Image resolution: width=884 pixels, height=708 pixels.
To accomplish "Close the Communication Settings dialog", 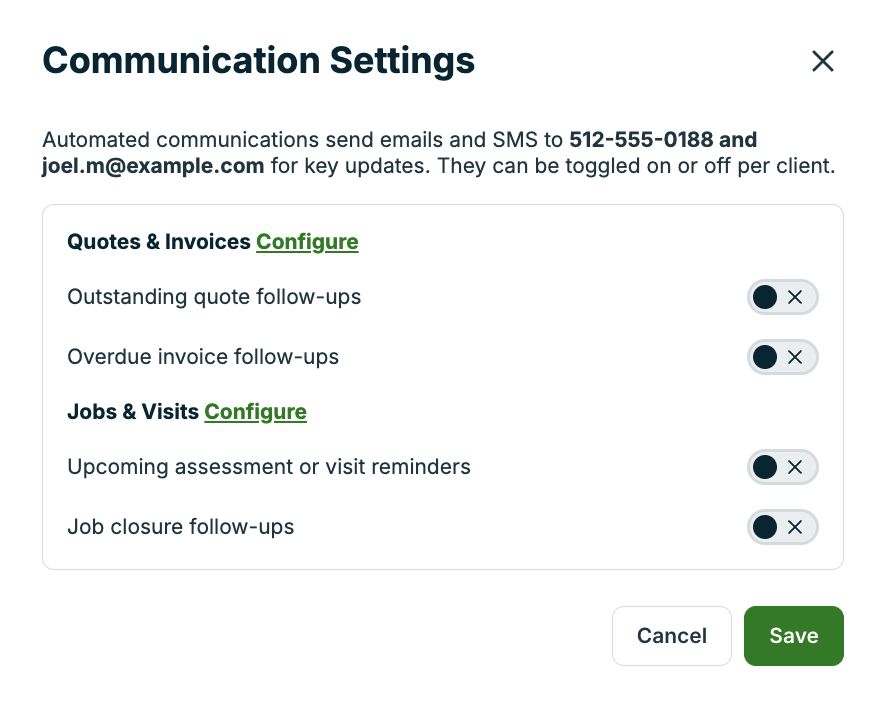I will (x=822, y=61).
